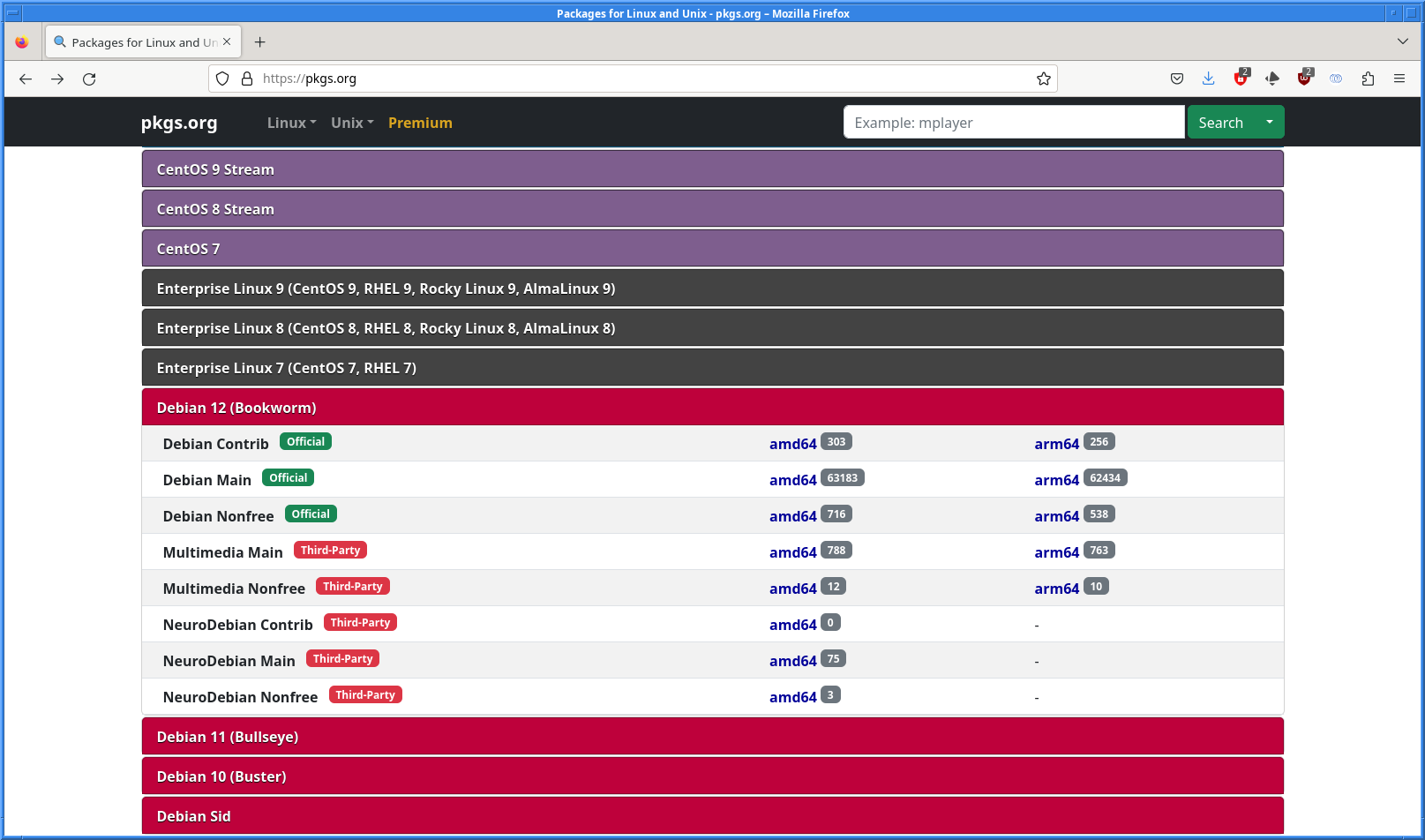Open the Extensions puzzle piece menu

click(1368, 79)
